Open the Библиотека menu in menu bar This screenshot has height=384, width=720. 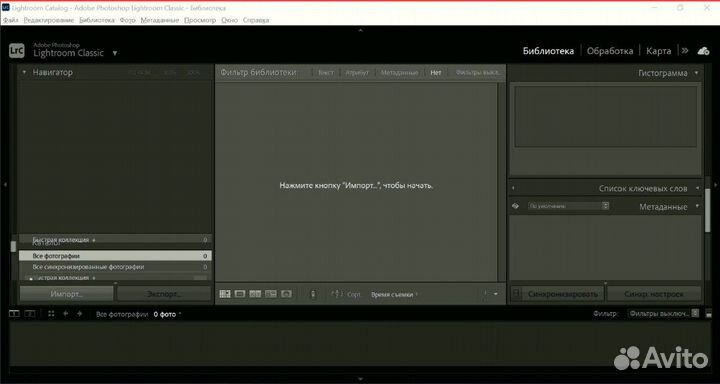click(97, 20)
